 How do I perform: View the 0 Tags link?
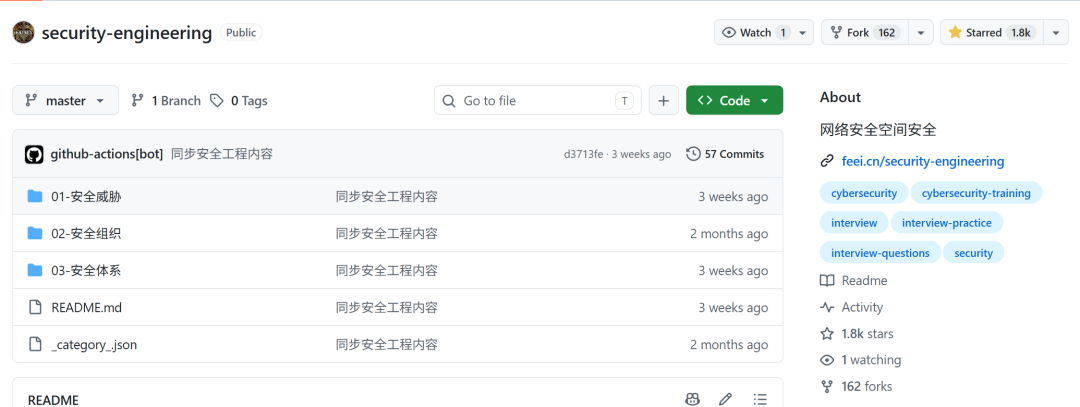coord(239,101)
